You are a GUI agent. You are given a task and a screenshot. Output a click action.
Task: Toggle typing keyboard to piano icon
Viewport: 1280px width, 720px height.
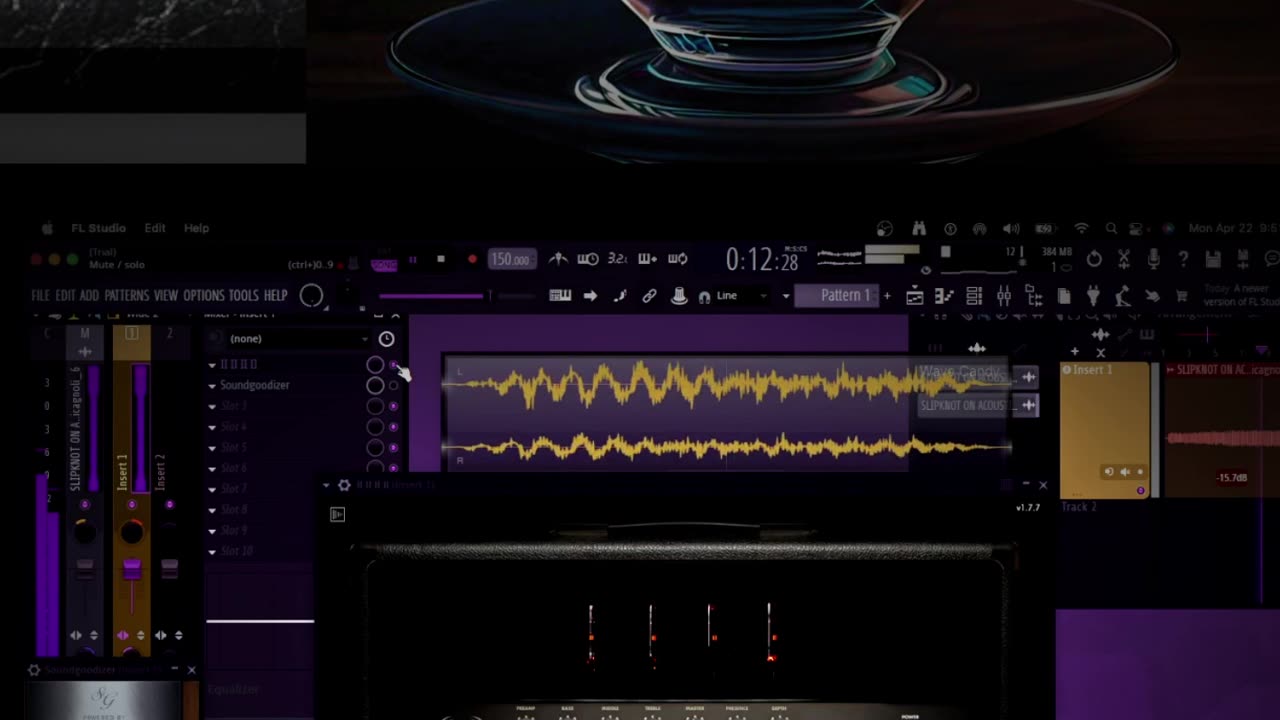coord(560,296)
